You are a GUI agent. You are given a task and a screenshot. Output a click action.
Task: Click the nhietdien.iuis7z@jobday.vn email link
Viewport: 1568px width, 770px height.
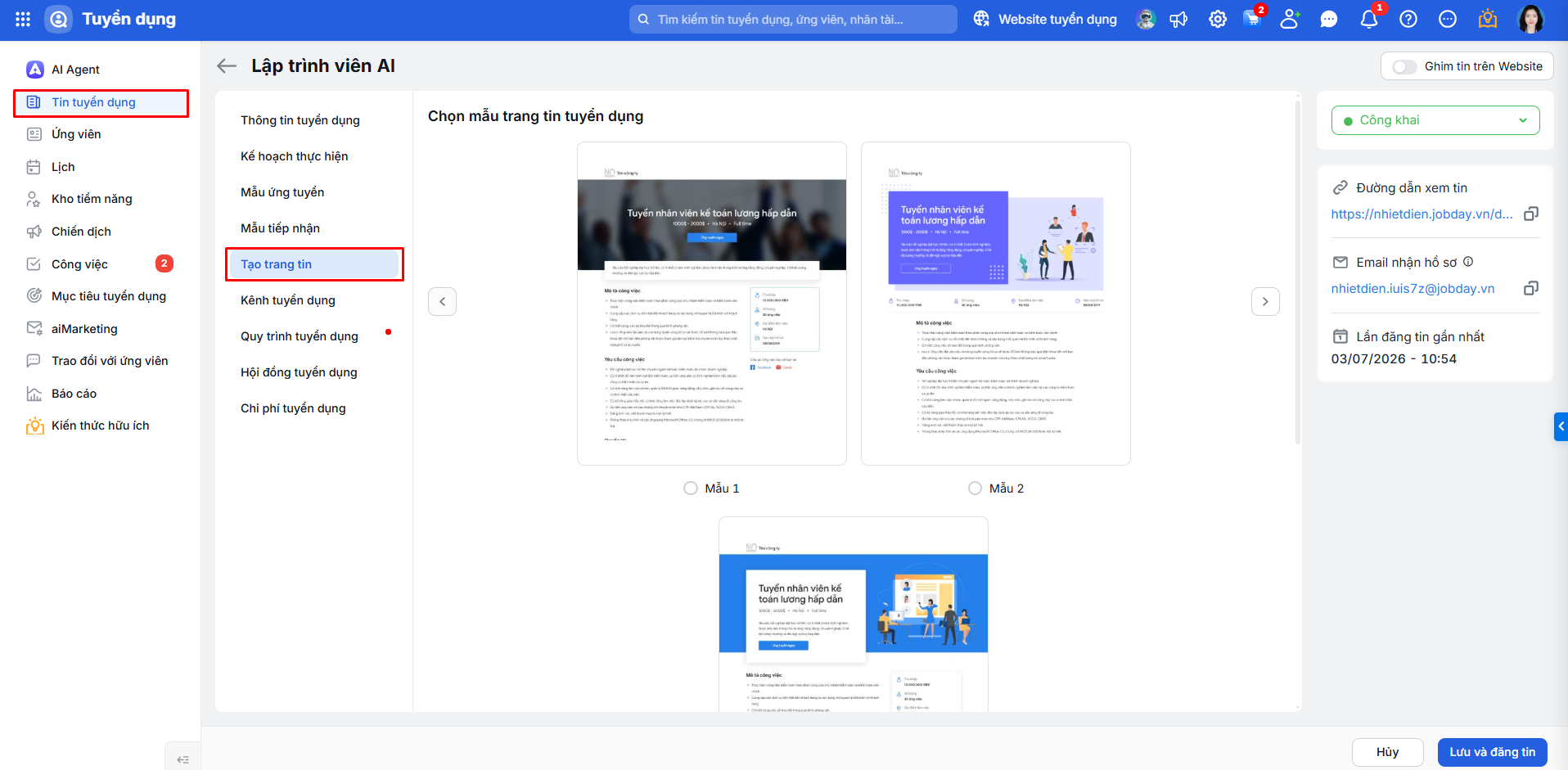[1413, 288]
